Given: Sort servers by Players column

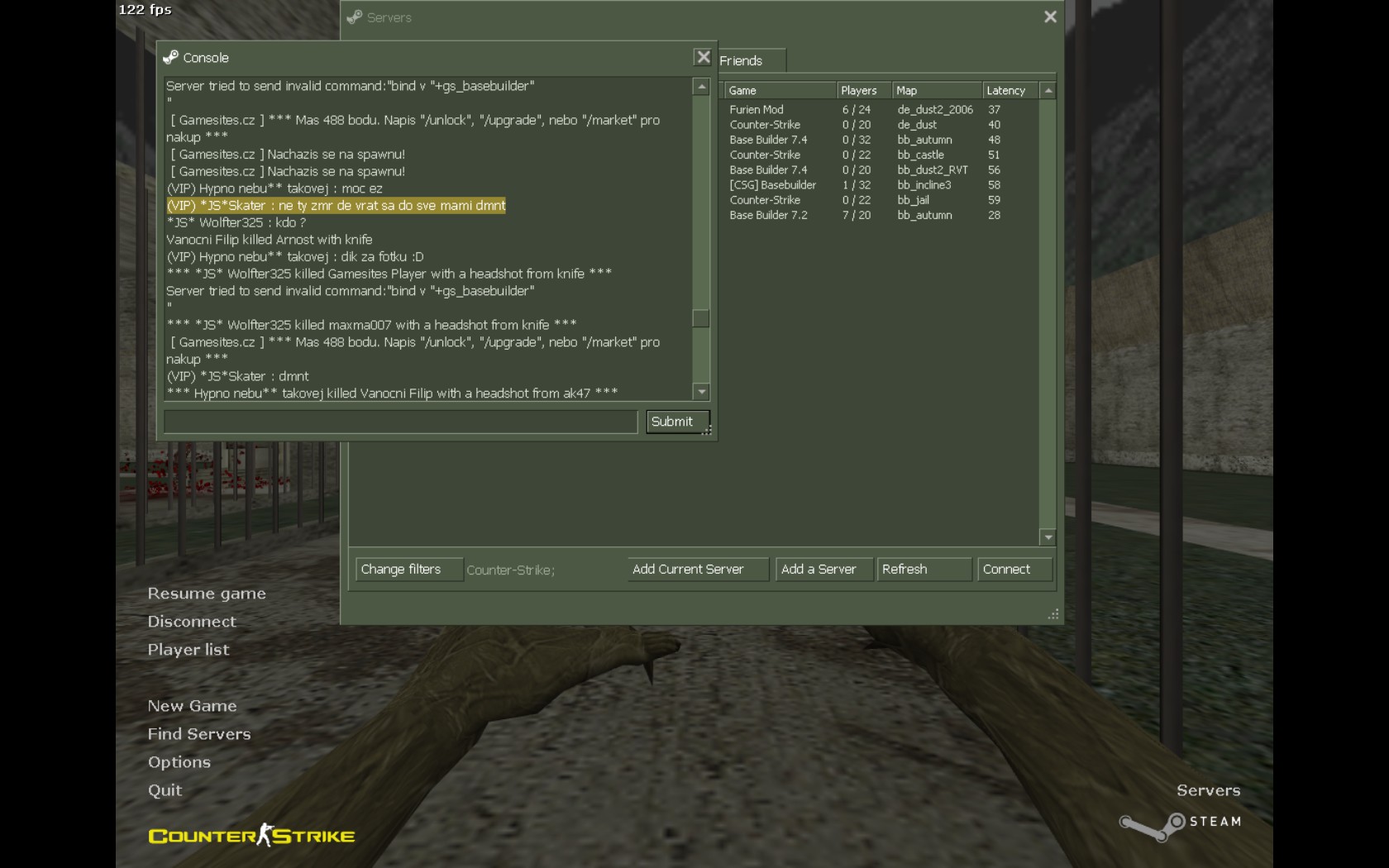Looking at the screenshot, I should (x=864, y=90).
